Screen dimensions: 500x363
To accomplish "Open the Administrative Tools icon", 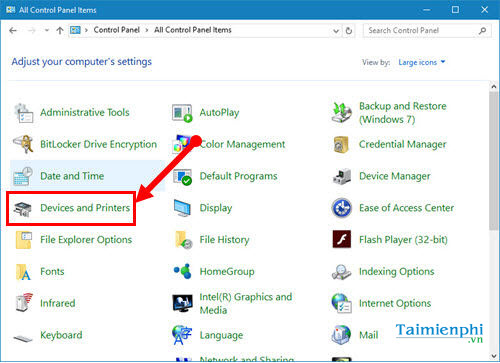I will pyautogui.click(x=23, y=113).
